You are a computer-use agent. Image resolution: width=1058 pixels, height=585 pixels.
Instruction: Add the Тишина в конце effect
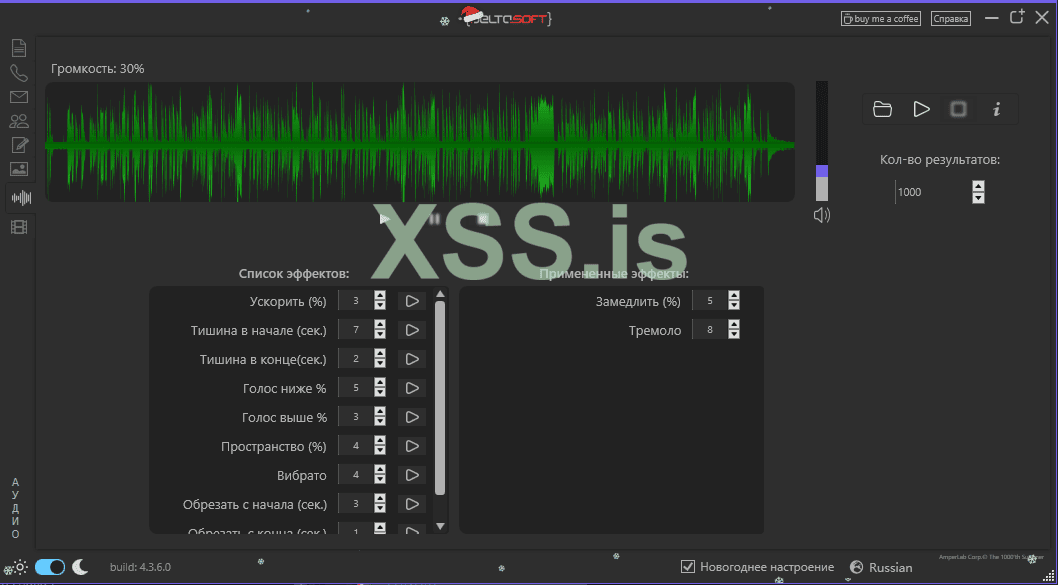click(x=412, y=359)
